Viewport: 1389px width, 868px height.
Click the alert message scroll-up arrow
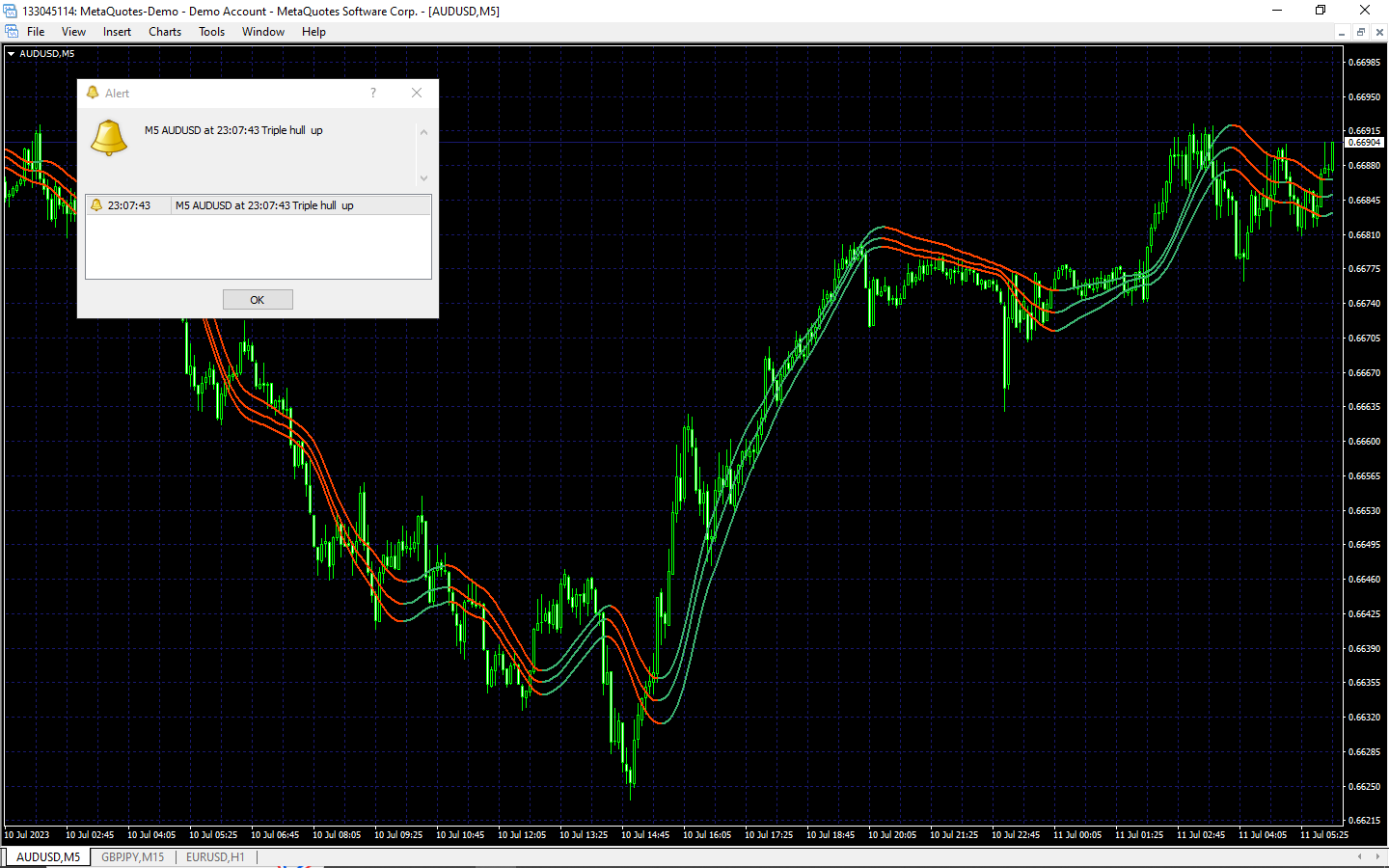[x=423, y=132]
